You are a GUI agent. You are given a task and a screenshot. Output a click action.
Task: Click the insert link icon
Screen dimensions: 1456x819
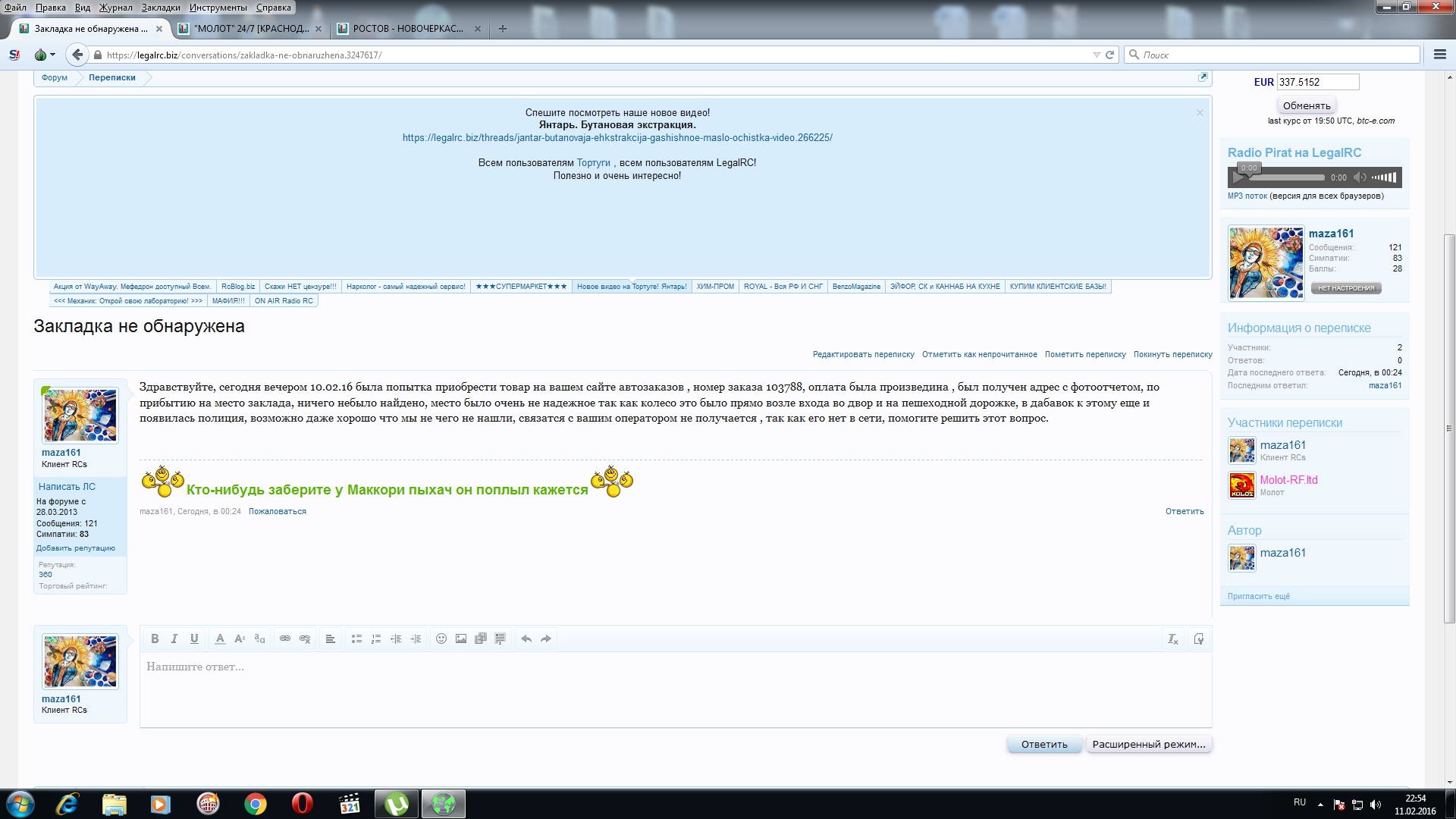285,639
